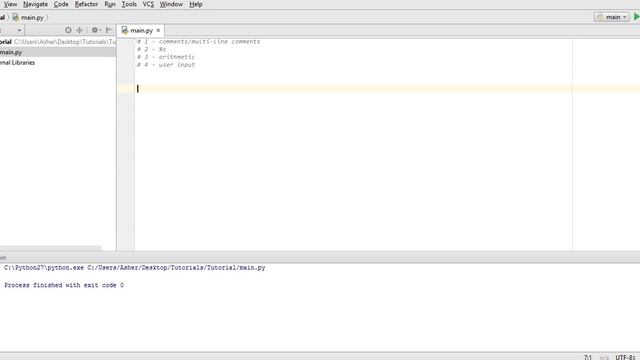Open the project view type dropdown arrow
The height and width of the screenshot is (360, 640).
coord(19,30)
